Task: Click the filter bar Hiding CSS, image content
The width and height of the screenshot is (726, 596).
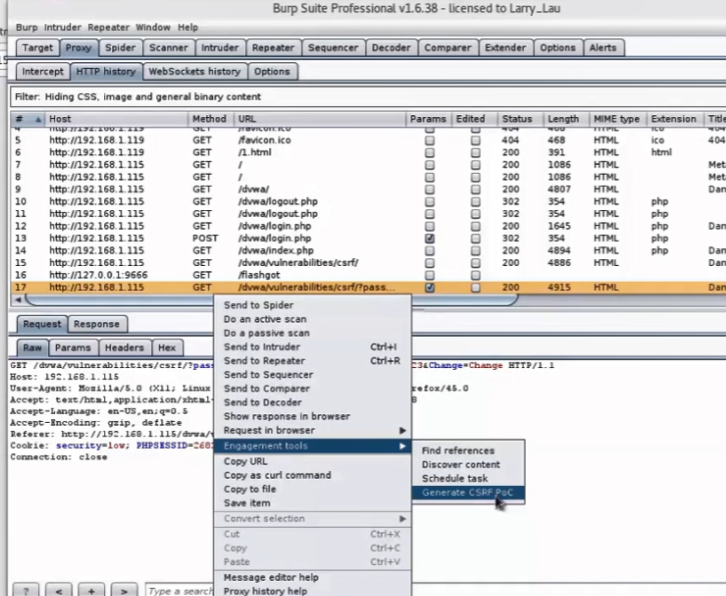Action: coord(368,97)
